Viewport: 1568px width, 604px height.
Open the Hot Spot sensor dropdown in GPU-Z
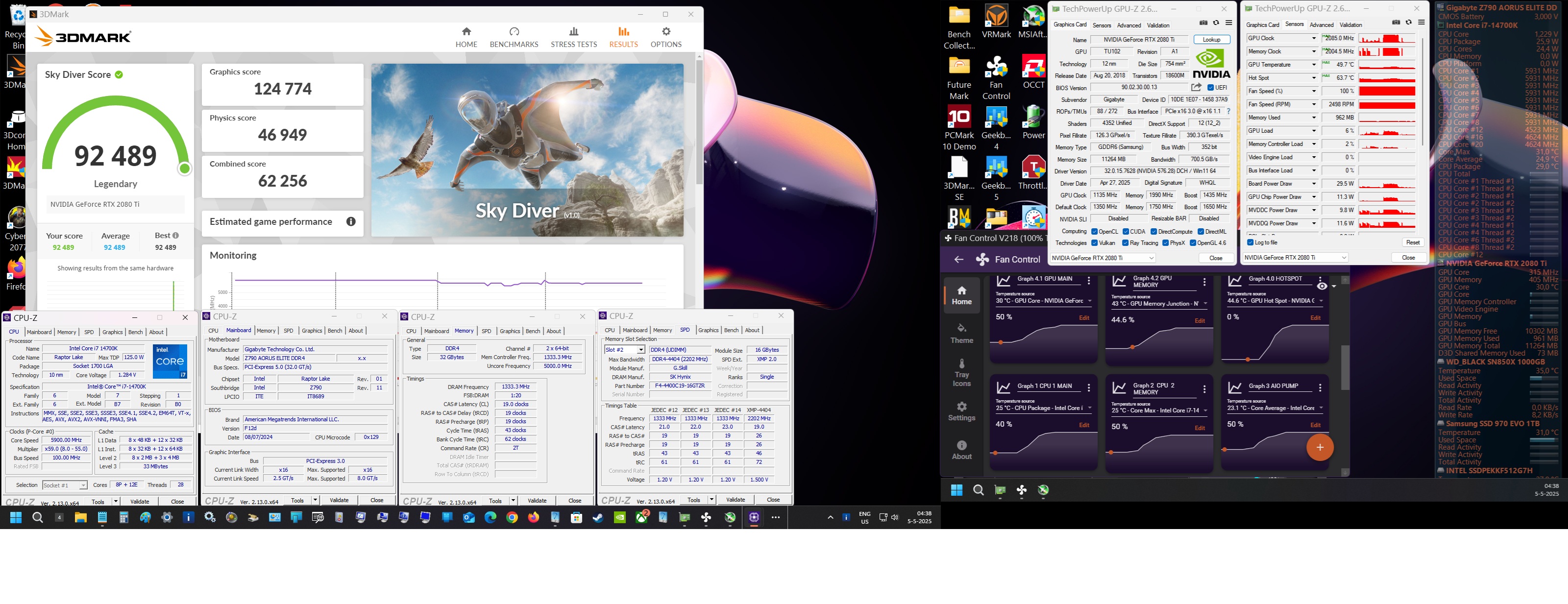point(1314,78)
